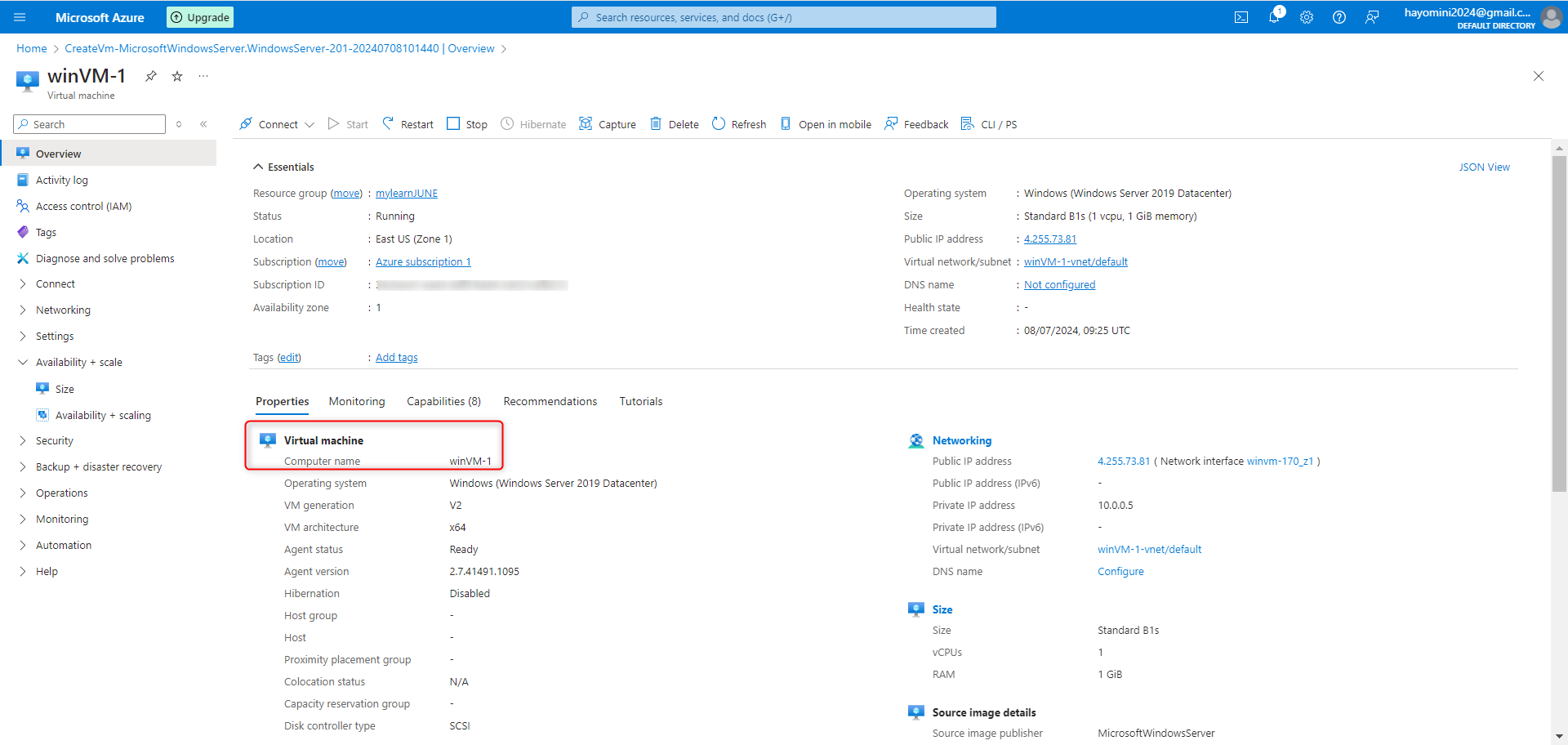Focus the global search resources field
The image size is (1568, 745).
784,17
